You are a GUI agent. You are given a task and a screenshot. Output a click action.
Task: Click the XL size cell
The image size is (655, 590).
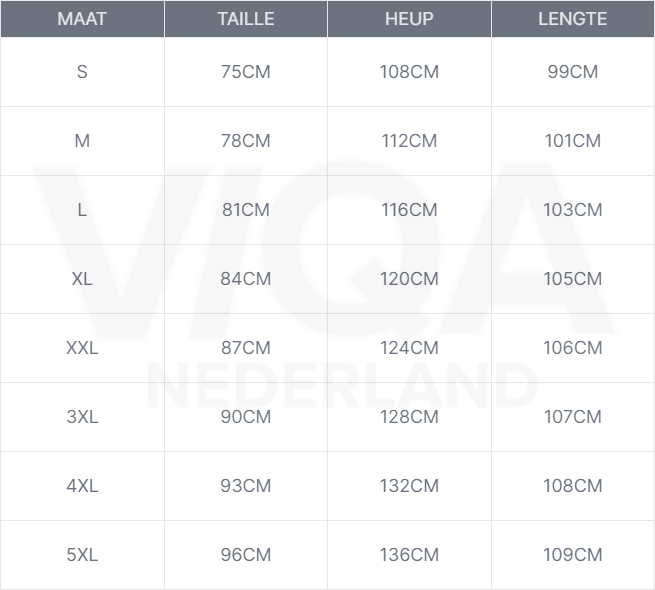click(x=82, y=279)
